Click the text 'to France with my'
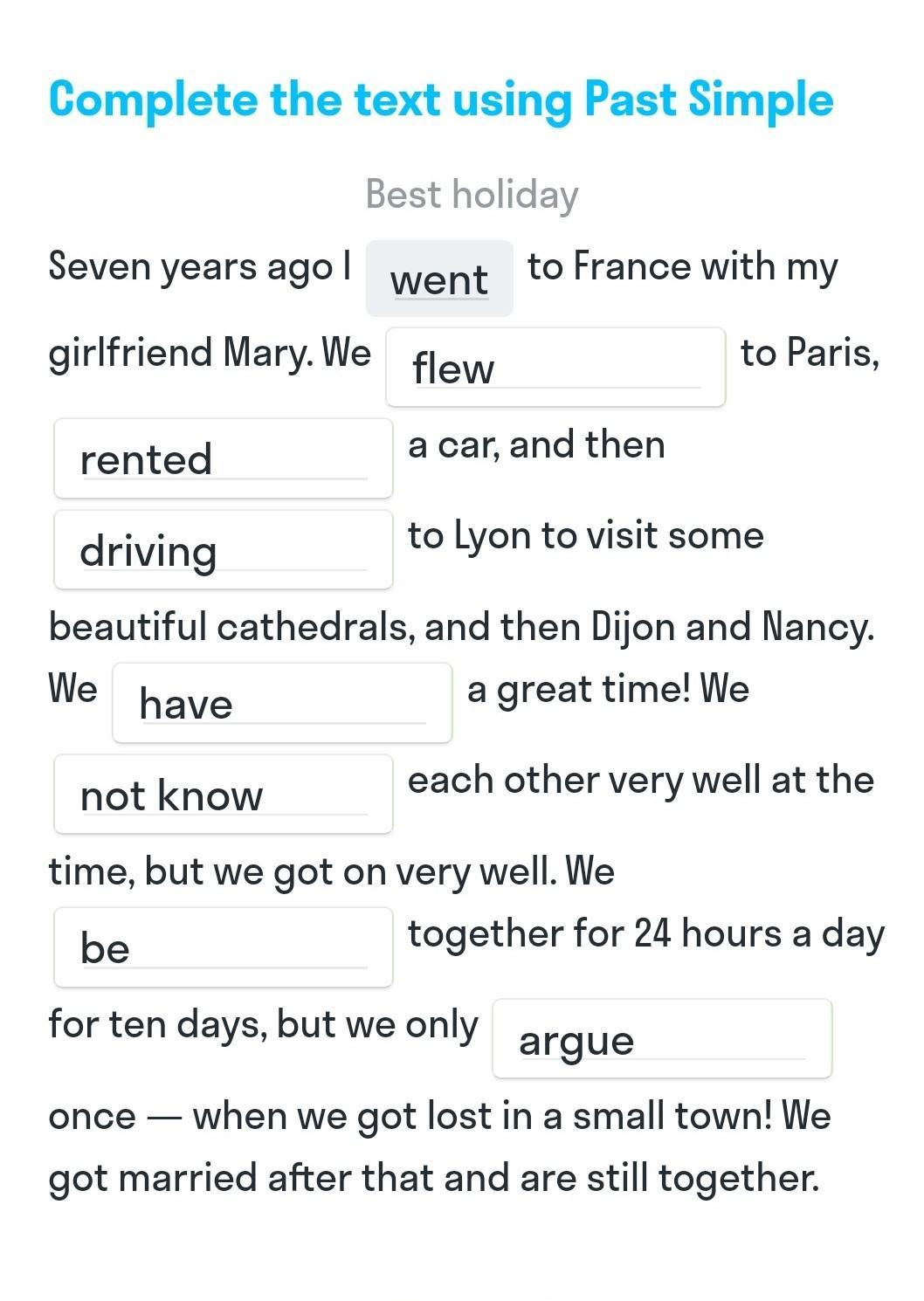924x1301 pixels. click(682, 266)
